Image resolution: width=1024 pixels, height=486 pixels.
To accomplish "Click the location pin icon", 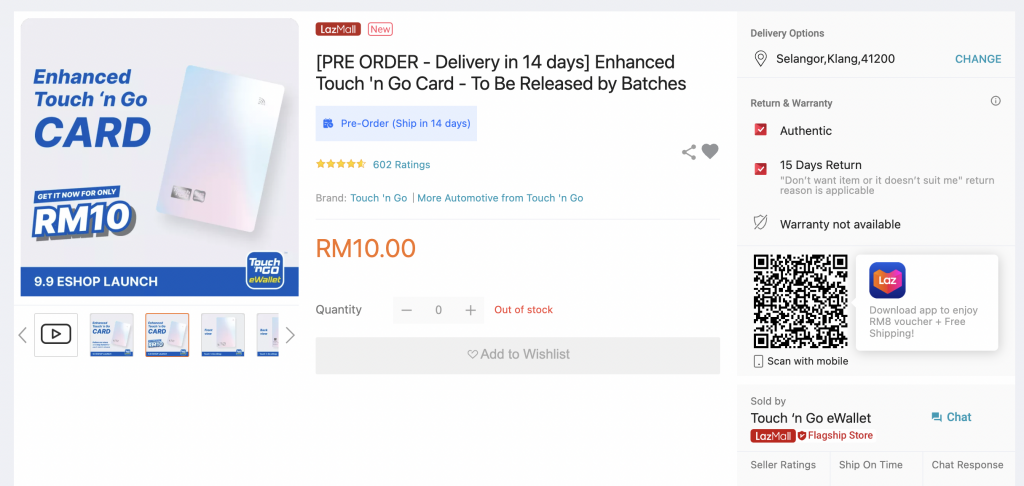I will [x=760, y=59].
